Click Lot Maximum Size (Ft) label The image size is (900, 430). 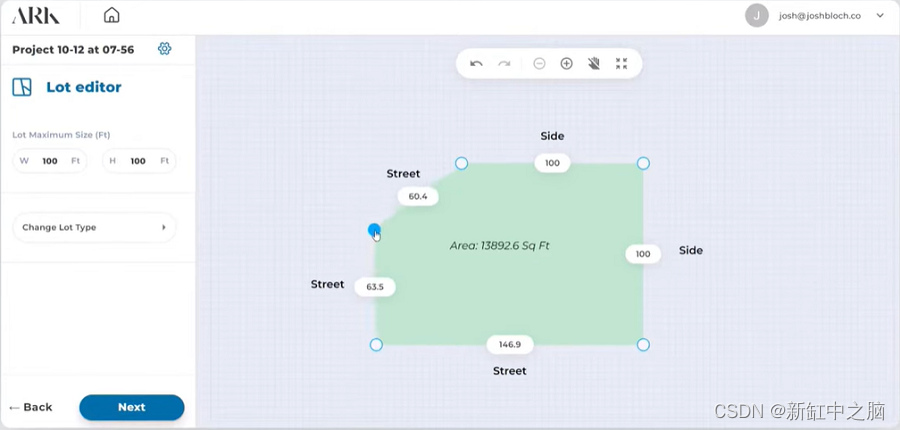pyautogui.click(x=61, y=135)
